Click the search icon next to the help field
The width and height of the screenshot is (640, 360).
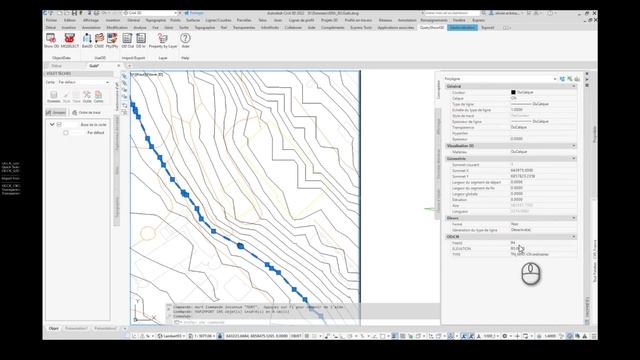point(484,13)
